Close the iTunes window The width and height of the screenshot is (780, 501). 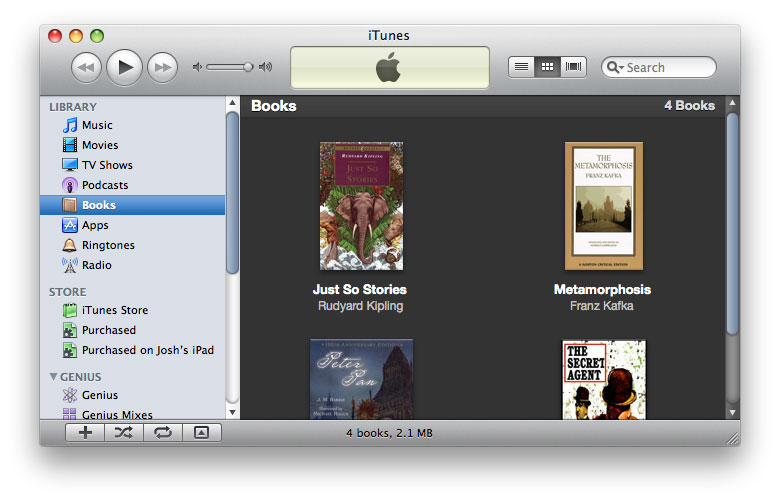[55, 36]
